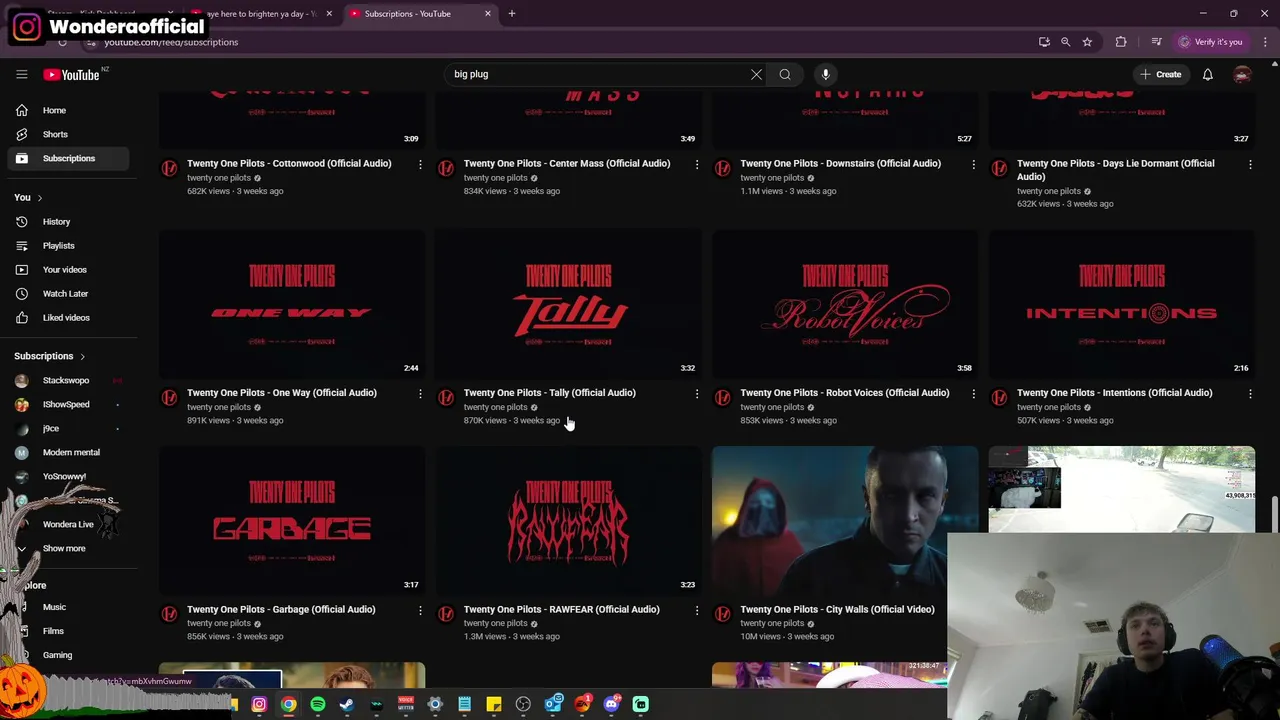Viewport: 1280px width, 720px height.
Task: Play the Intentions video thumbnail
Action: coord(1122,304)
